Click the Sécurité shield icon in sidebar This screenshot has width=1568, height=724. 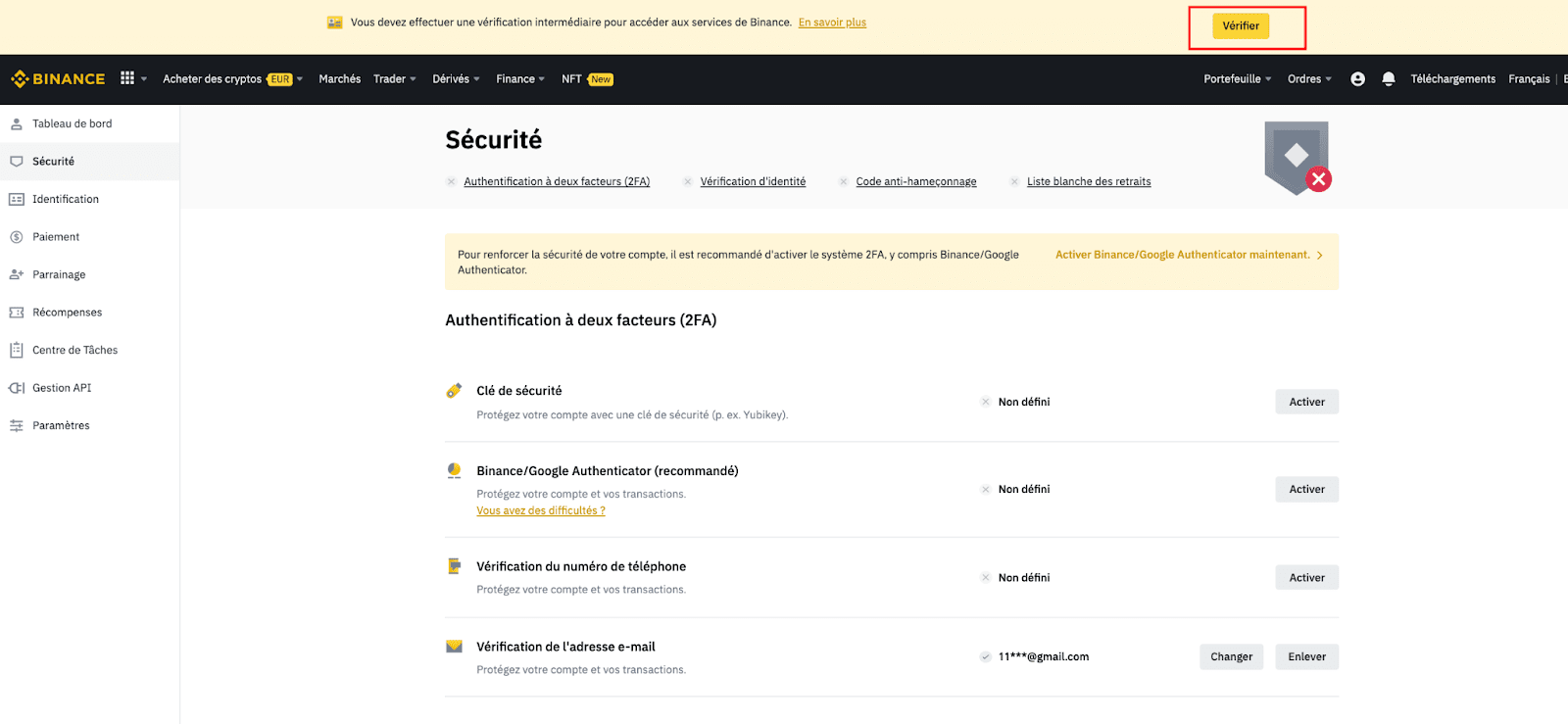click(17, 162)
